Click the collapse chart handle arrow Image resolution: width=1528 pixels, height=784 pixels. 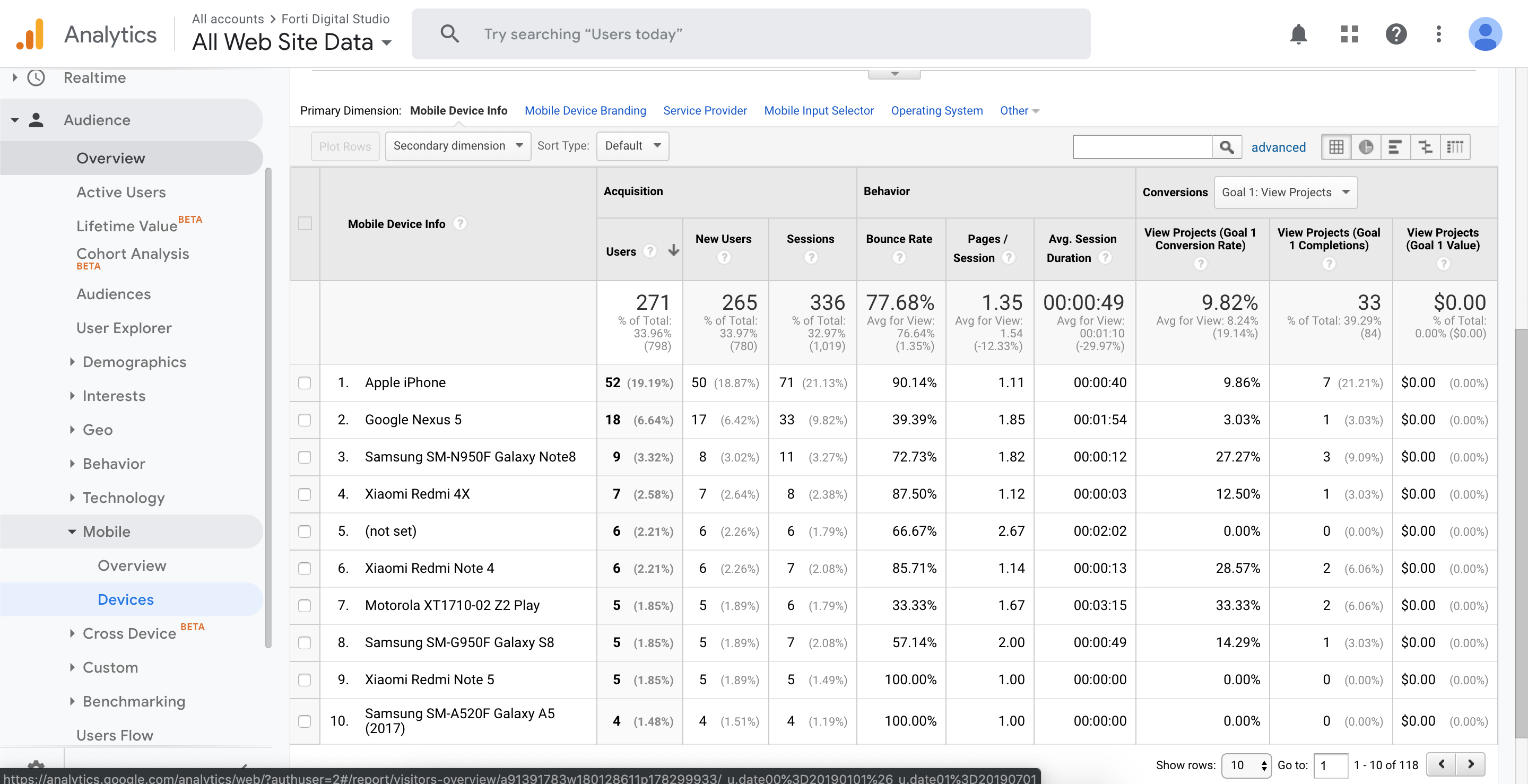click(x=895, y=75)
